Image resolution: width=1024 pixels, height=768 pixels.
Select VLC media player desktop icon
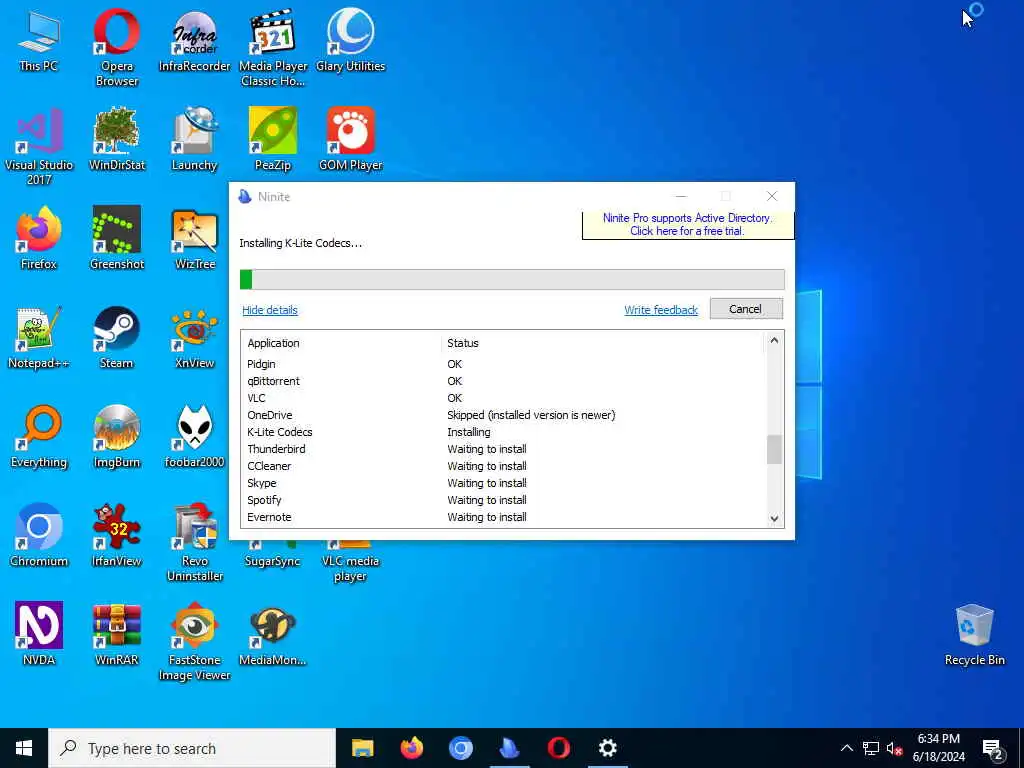coord(351,563)
